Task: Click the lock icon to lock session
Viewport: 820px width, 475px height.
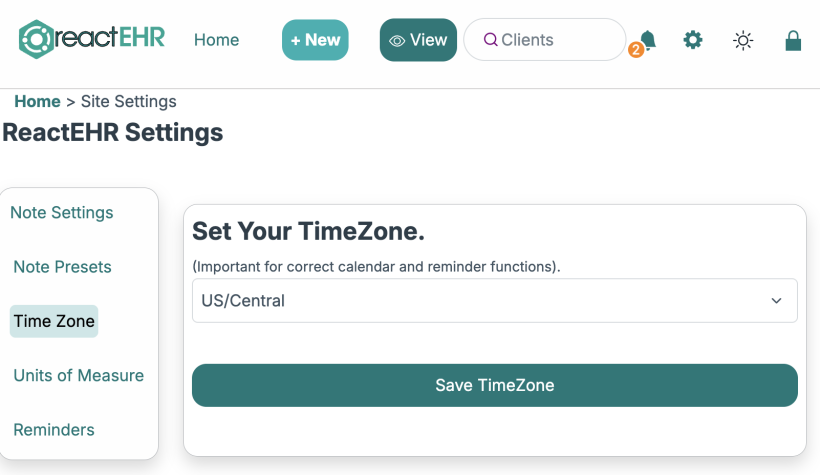Action: pos(793,40)
